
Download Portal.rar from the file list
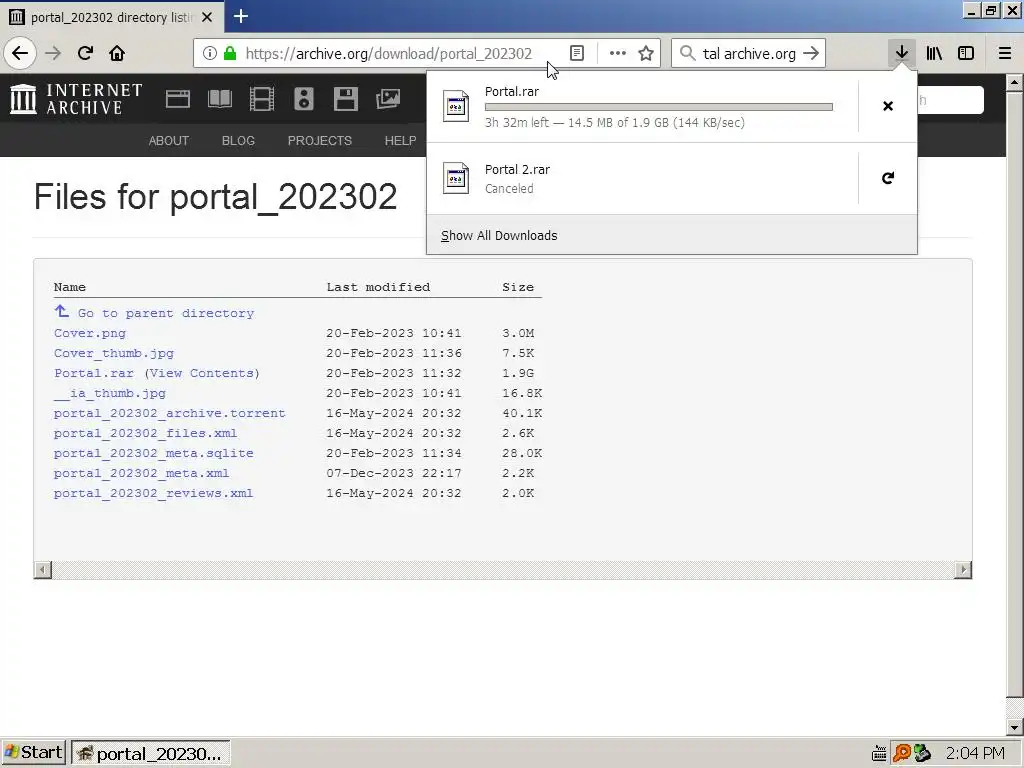[x=93, y=373]
